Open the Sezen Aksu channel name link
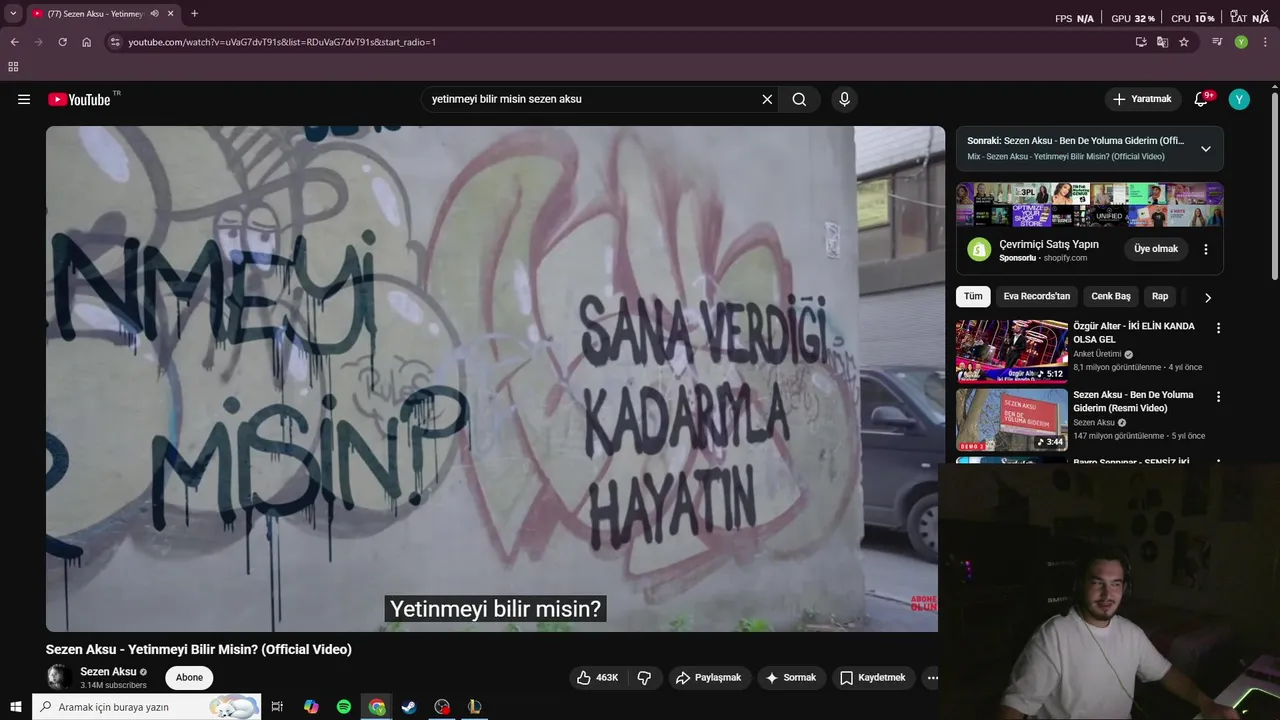Screen dimensions: 1280x720 108,671
